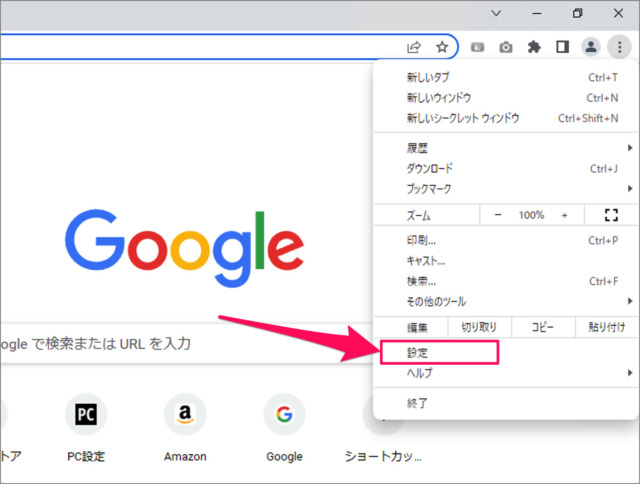Open the Amazon shortcut tile
The image size is (640, 484).
[x=185, y=428]
